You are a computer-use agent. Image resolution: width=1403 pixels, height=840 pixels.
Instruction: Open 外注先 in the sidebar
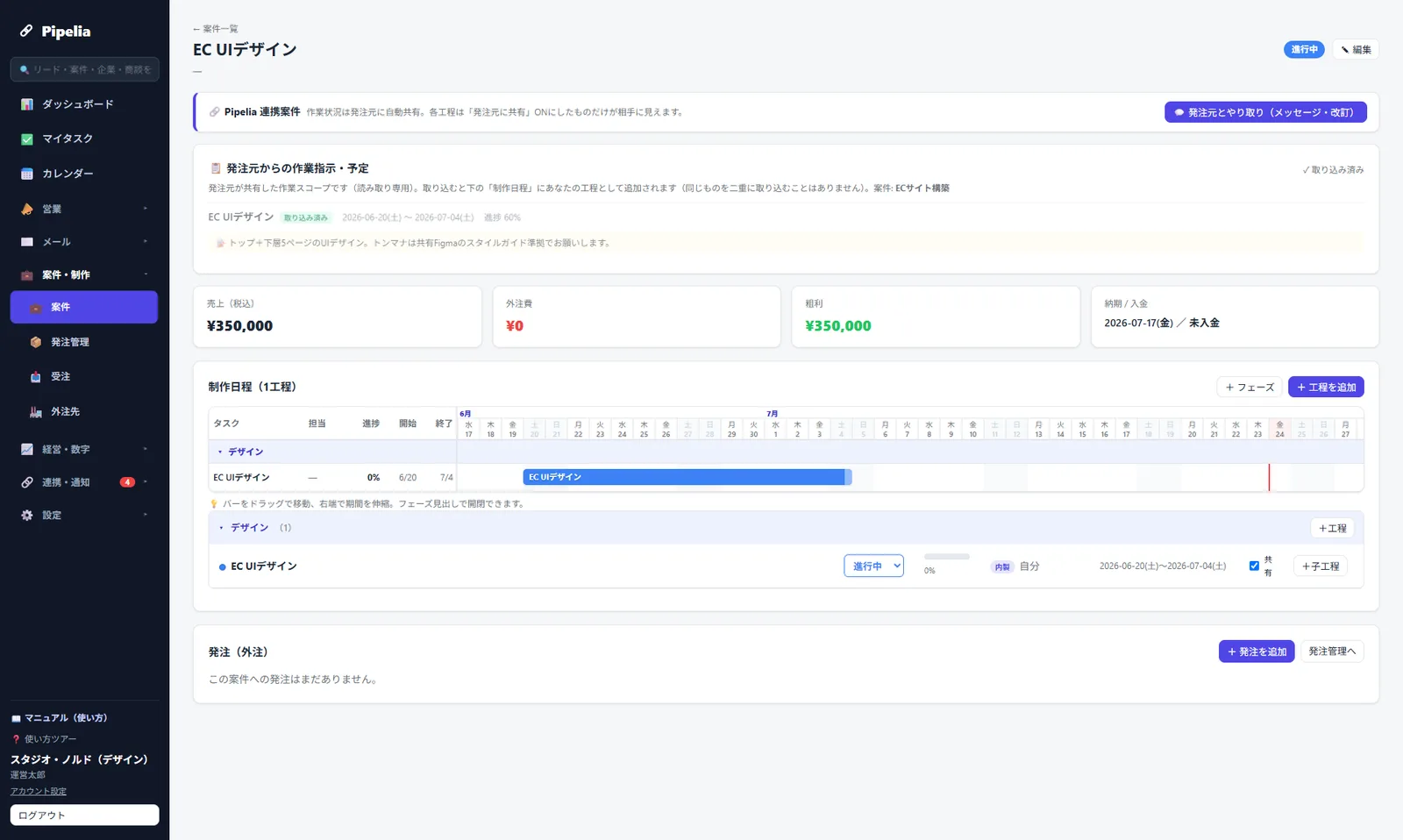pos(84,411)
